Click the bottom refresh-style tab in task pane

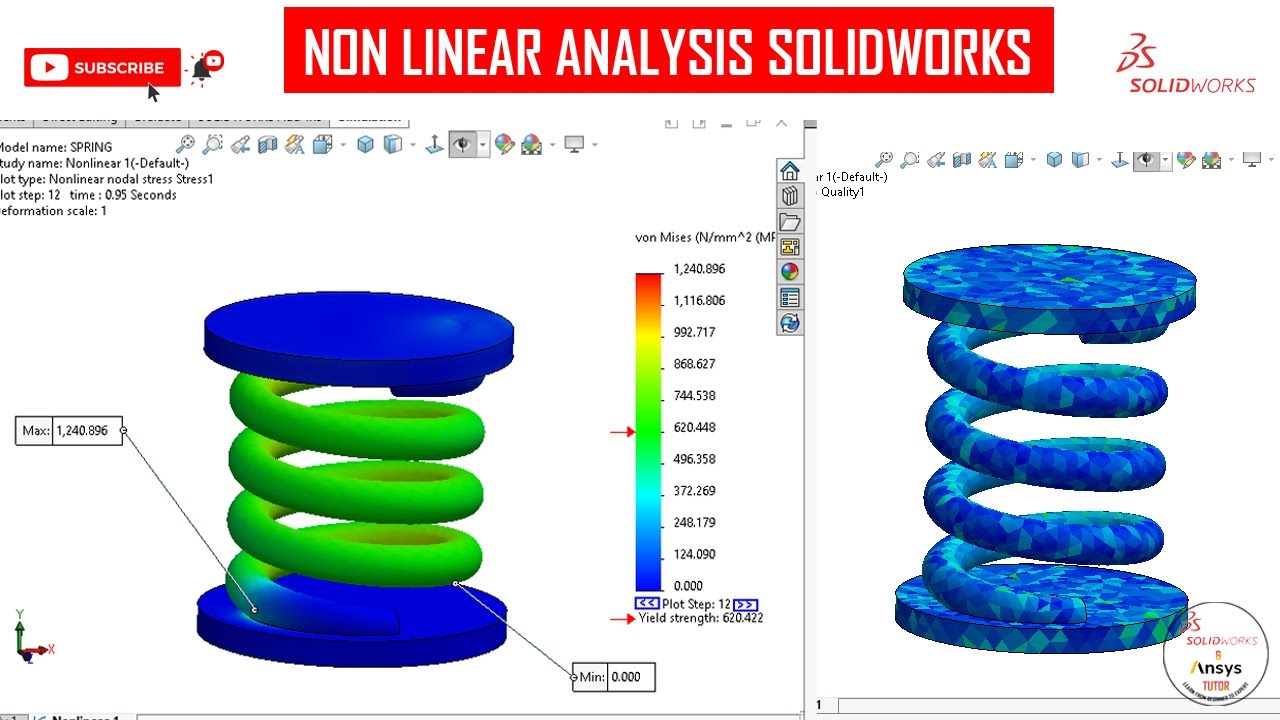point(790,323)
